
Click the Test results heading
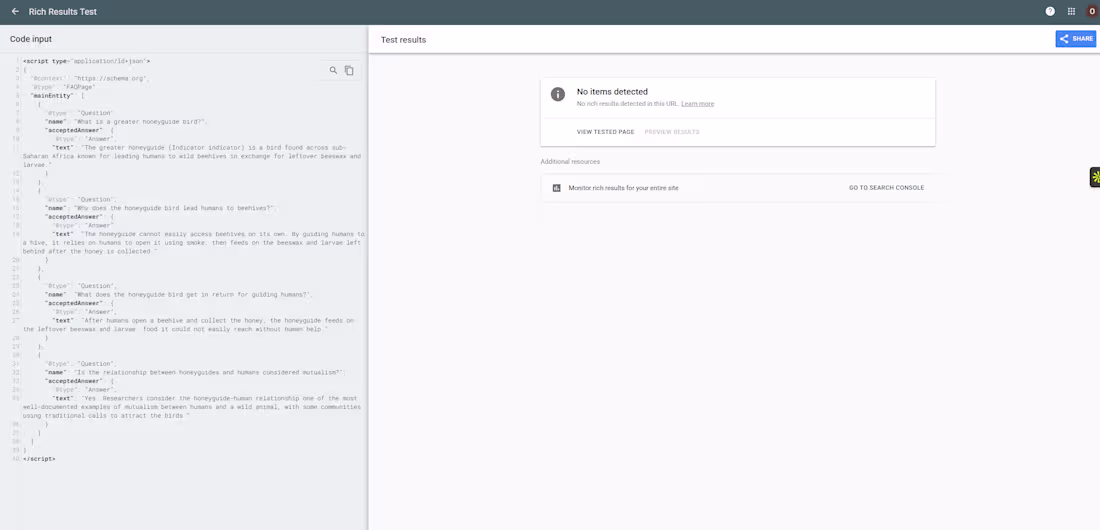click(403, 40)
